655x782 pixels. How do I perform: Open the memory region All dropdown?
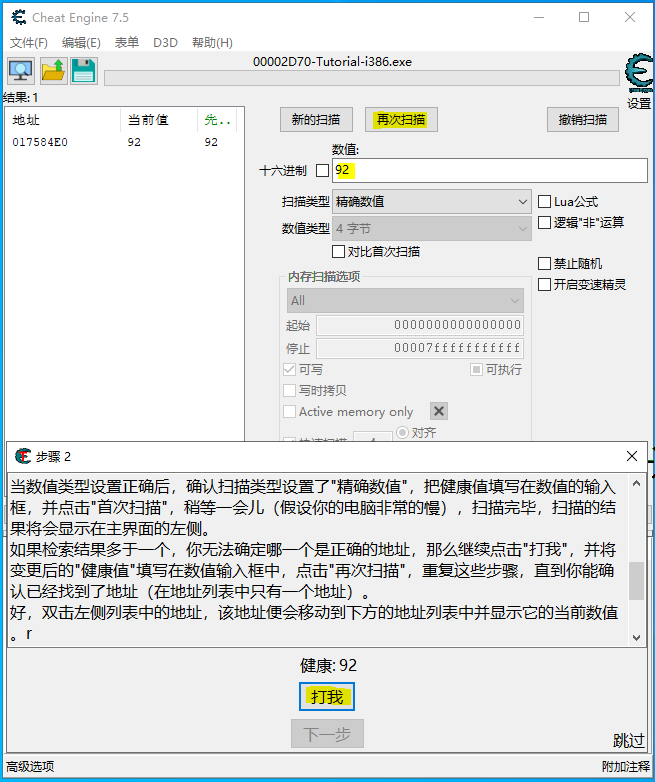405,301
